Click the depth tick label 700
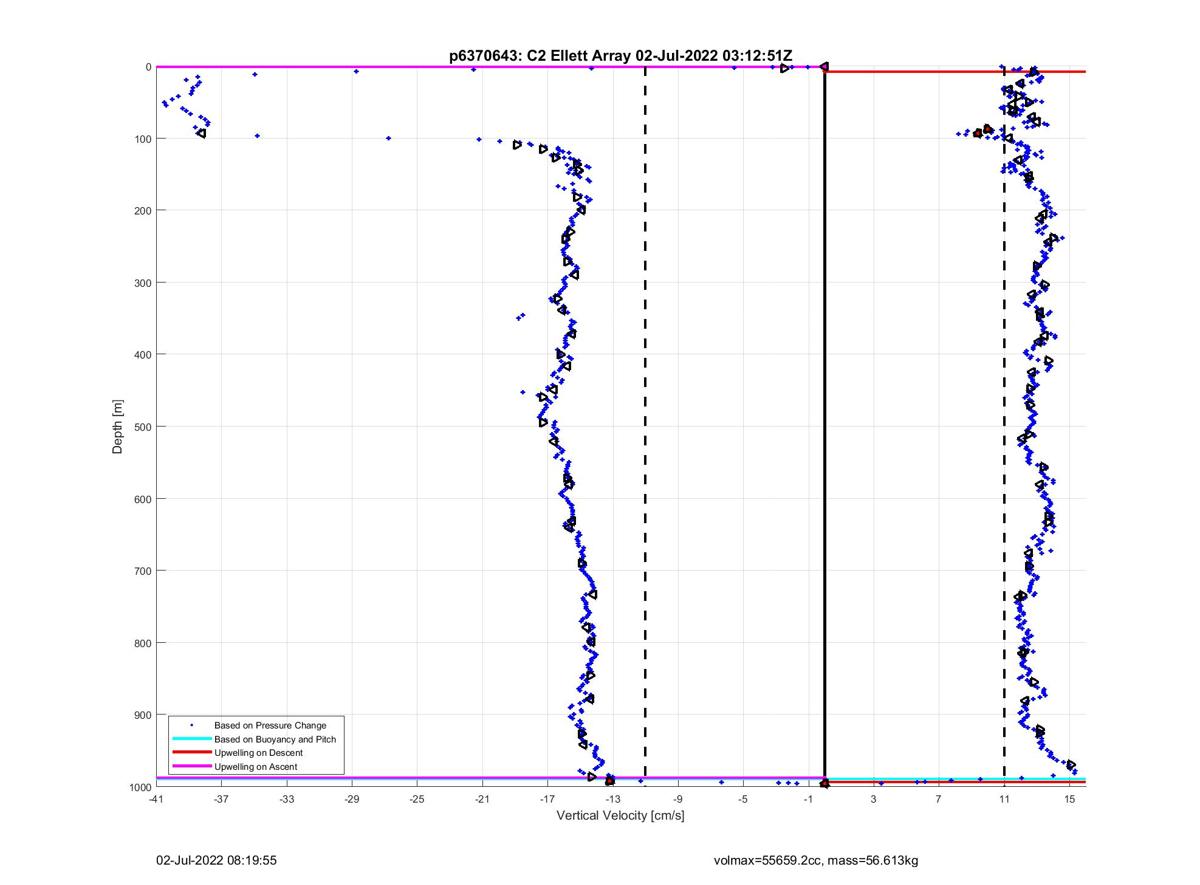This screenshot has height=885, width=1200. tap(141, 571)
